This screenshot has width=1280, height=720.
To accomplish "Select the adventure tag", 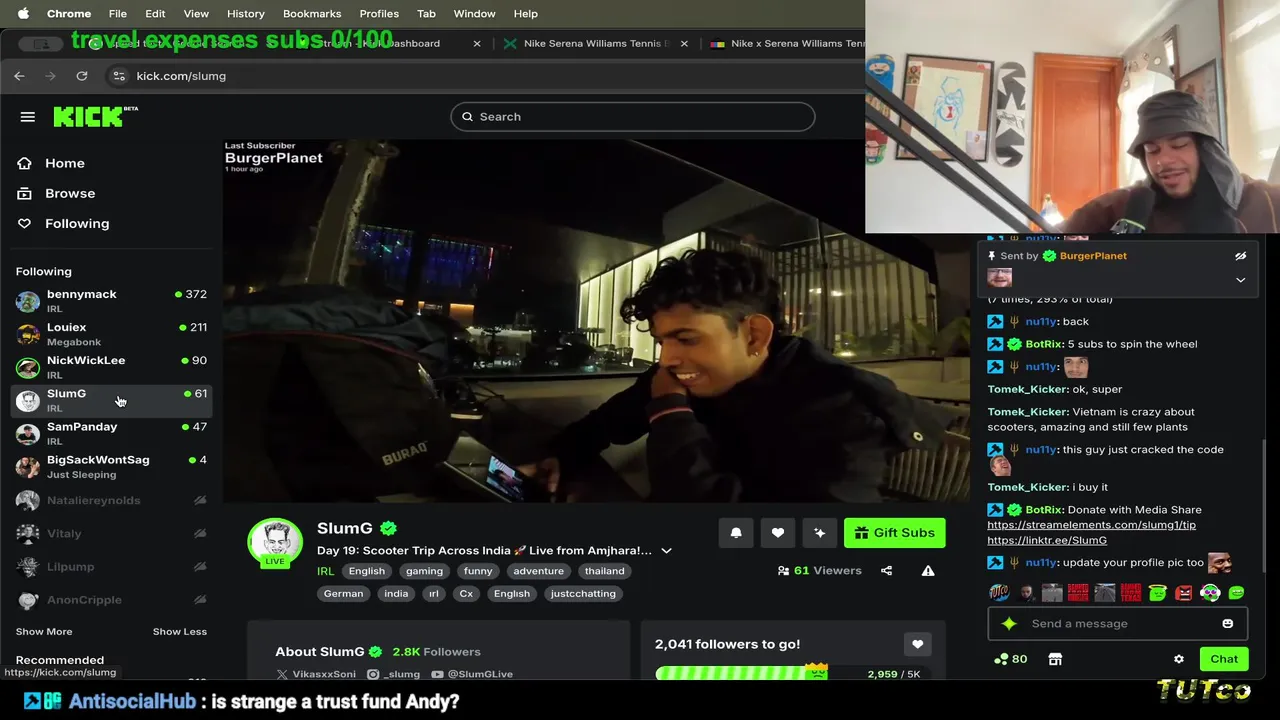I will click(x=538, y=571).
